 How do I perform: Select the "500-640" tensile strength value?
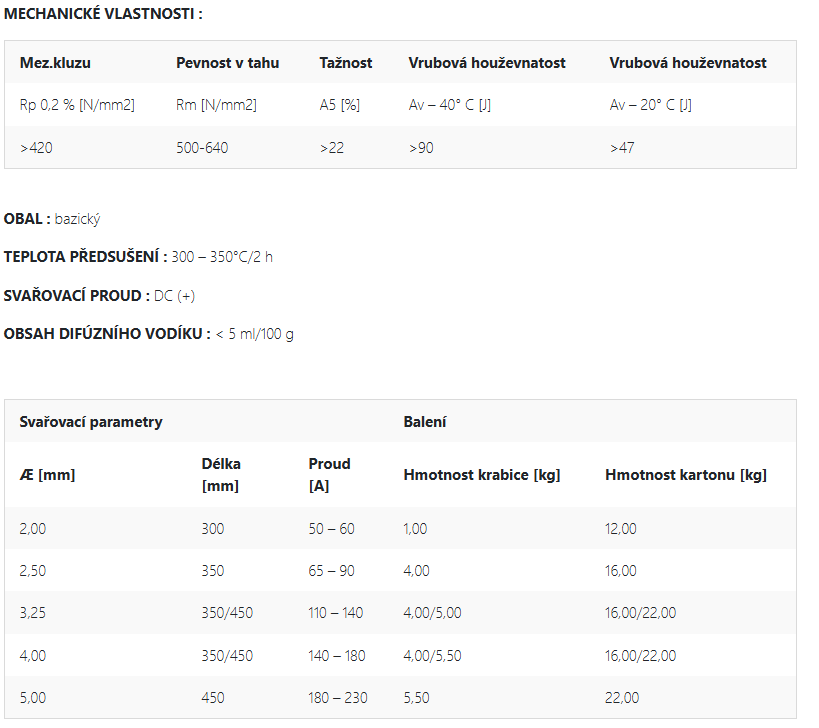coord(202,148)
